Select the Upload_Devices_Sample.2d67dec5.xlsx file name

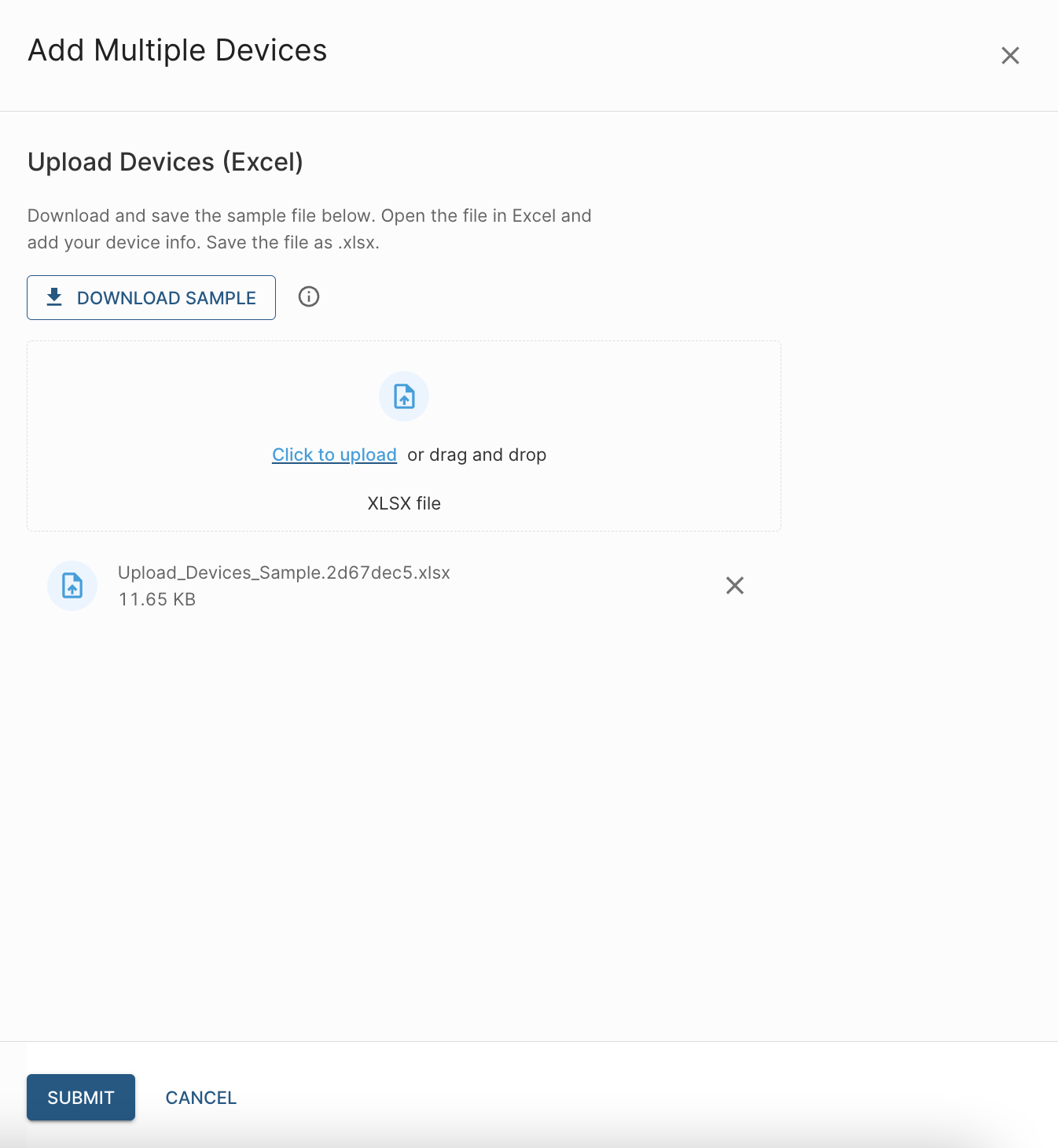pyautogui.click(x=284, y=572)
